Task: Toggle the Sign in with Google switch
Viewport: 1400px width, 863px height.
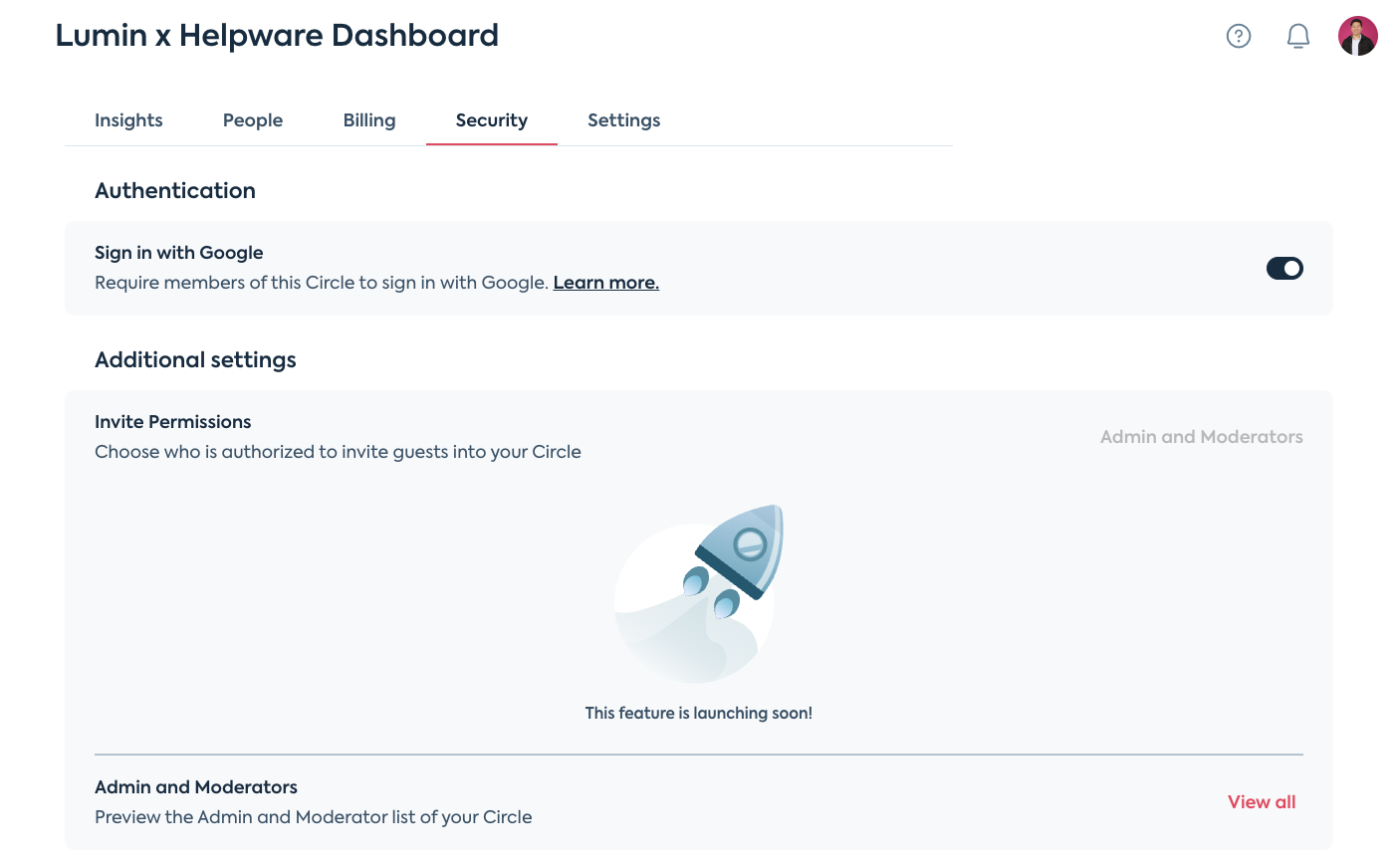Action: click(x=1284, y=268)
